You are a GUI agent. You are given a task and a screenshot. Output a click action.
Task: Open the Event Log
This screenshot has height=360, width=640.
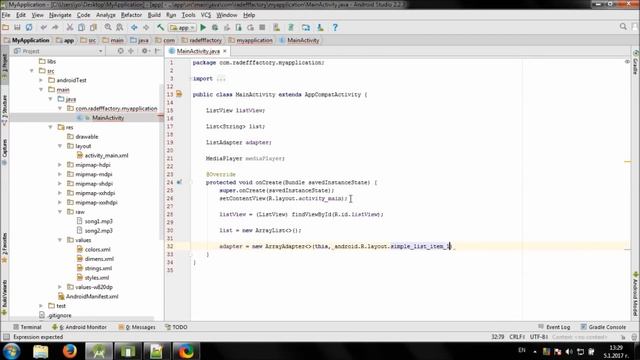554,327
